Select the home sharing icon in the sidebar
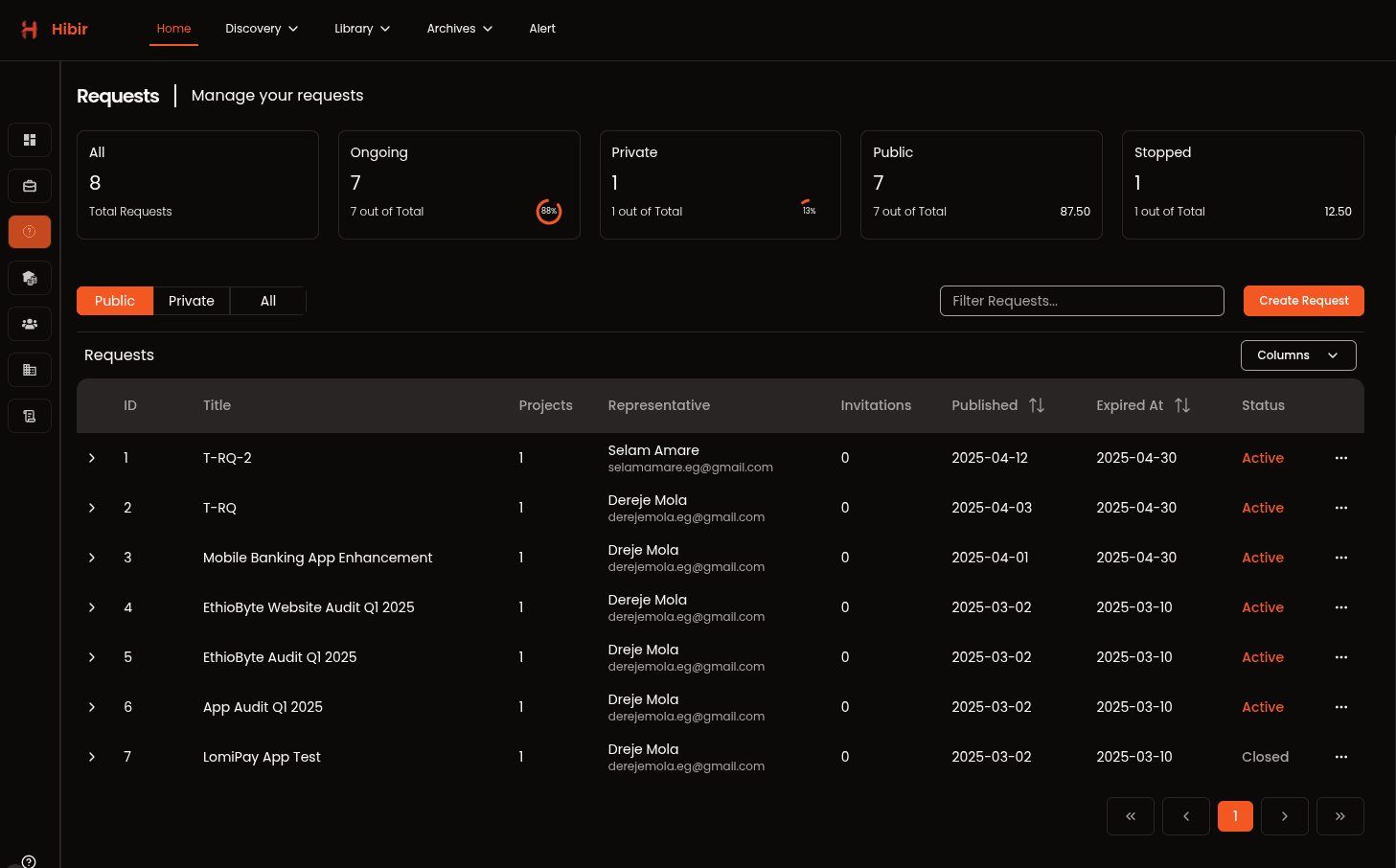 coord(30,278)
